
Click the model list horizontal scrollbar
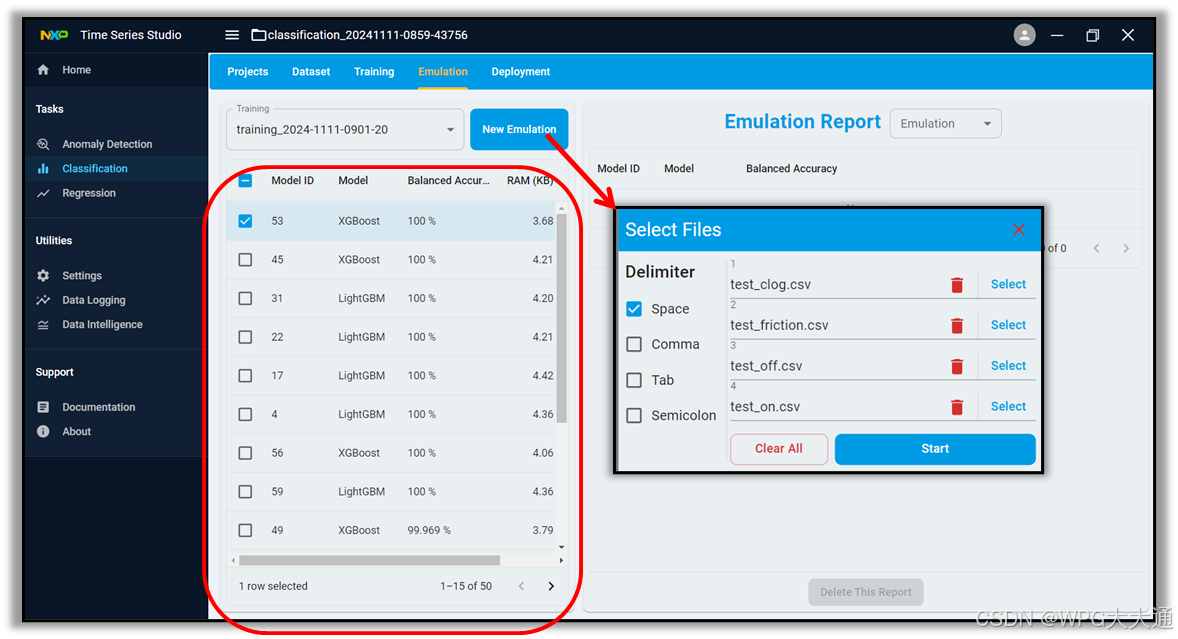(x=369, y=560)
